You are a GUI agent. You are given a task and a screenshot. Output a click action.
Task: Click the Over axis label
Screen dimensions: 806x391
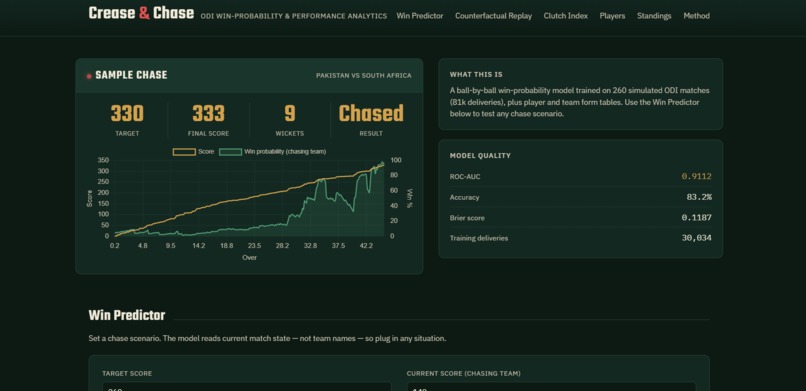tap(249, 257)
